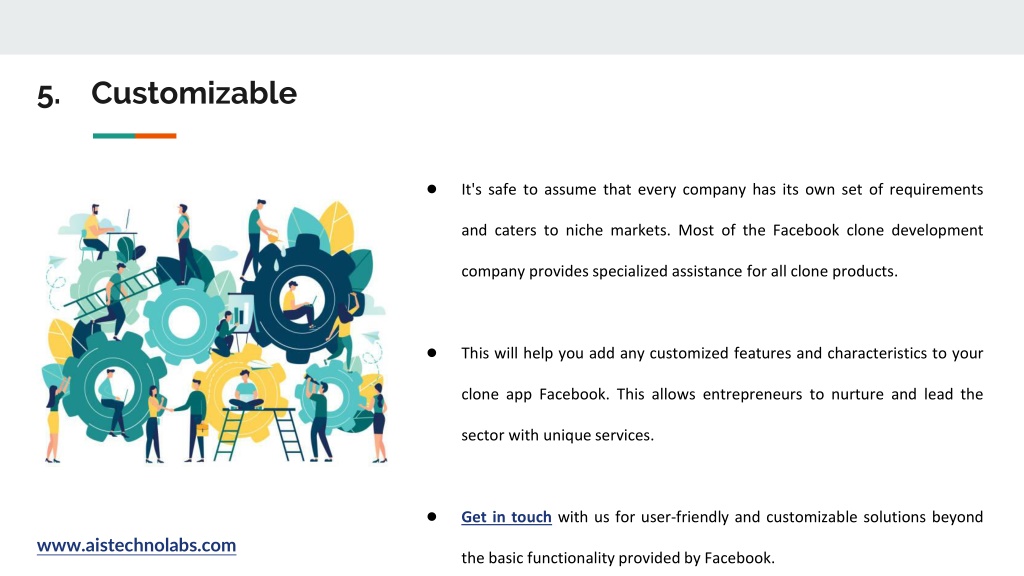The width and height of the screenshot is (1024, 576).
Task: Click the slide number 5
Action: click(x=48, y=96)
